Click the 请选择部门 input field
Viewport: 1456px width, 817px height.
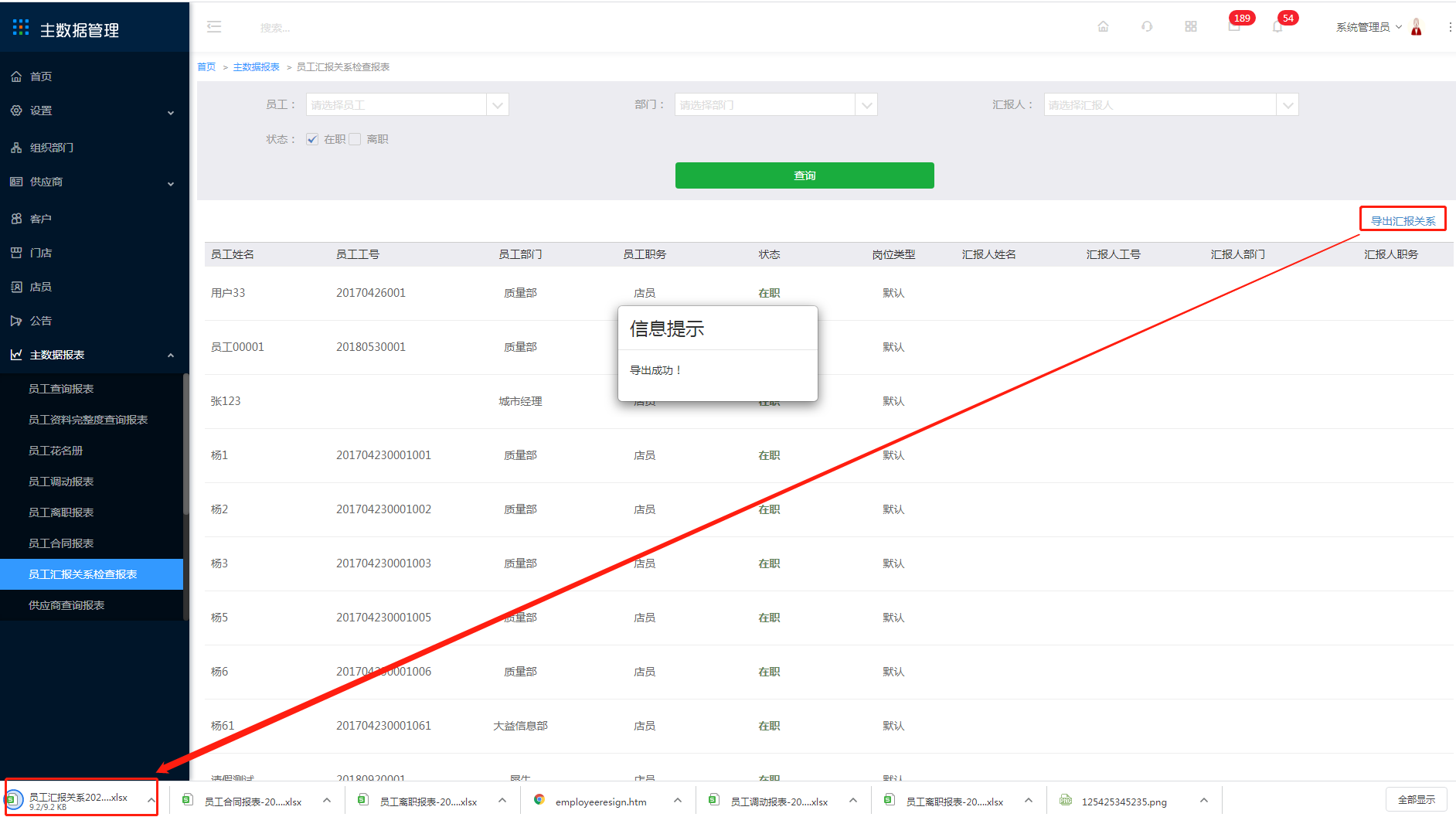(765, 105)
